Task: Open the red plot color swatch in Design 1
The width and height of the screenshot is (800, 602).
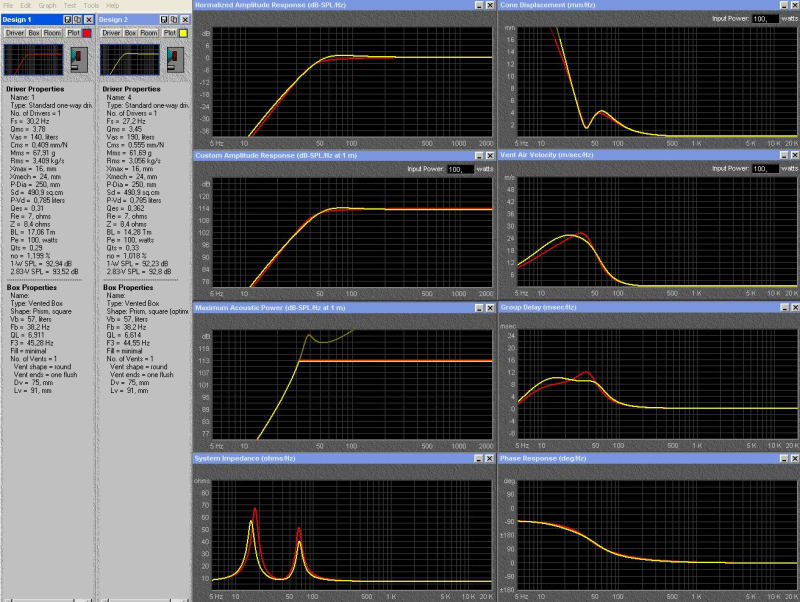Action: coord(88,33)
